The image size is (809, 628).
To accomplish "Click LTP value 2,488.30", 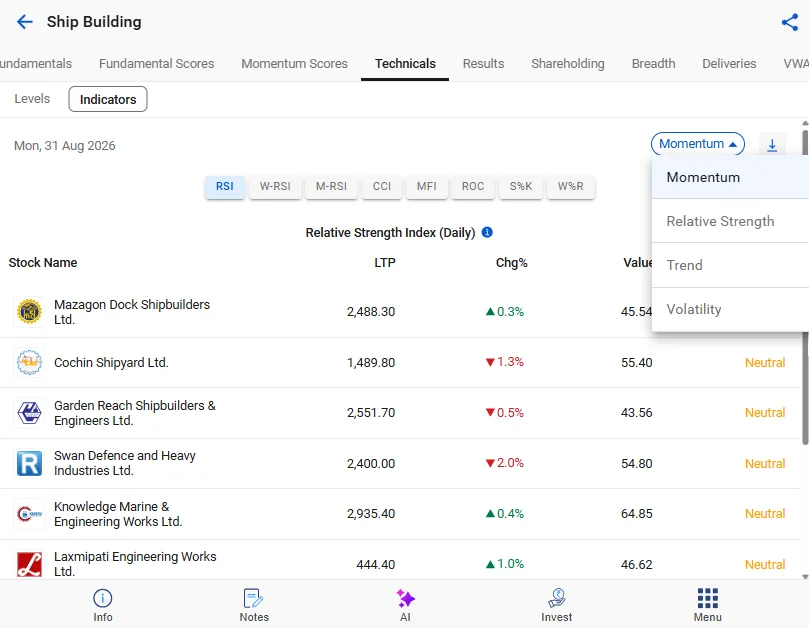I will (x=371, y=312).
